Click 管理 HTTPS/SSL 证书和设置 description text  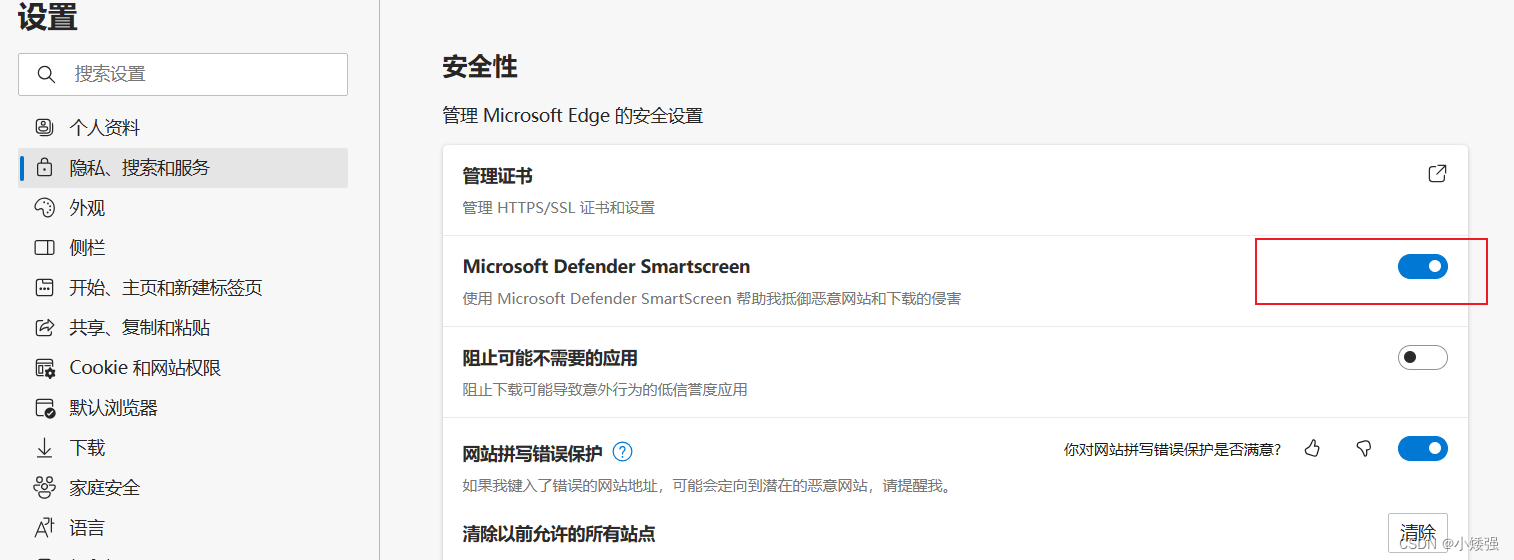tap(558, 208)
